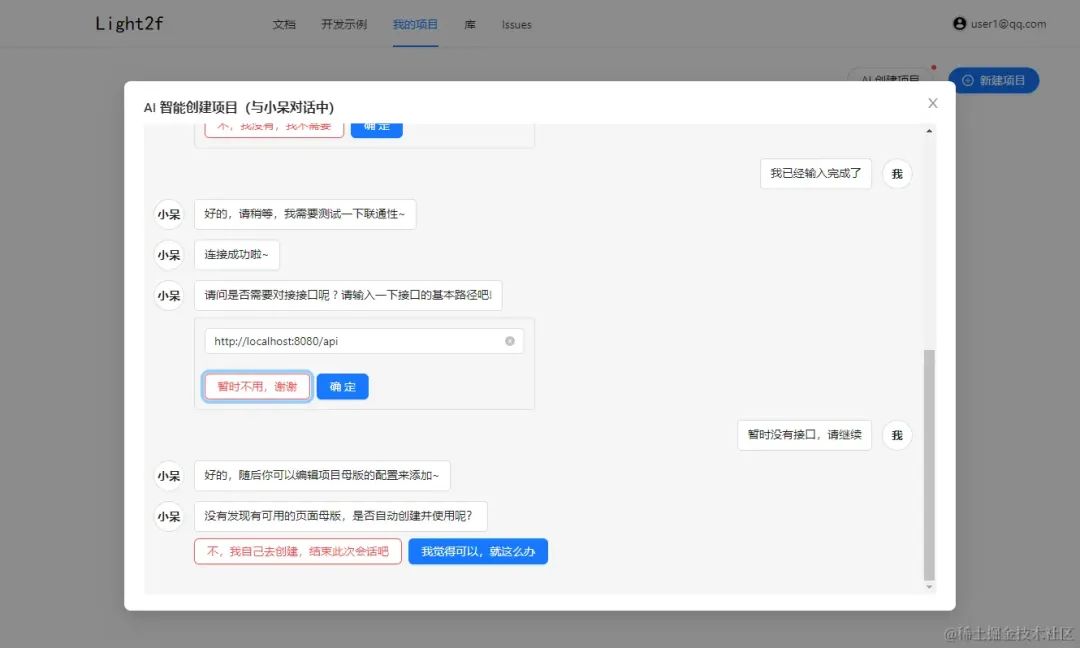The height and width of the screenshot is (648, 1080).
Task: Click the 小呆 avatar beside the last message
Action: coord(168,516)
